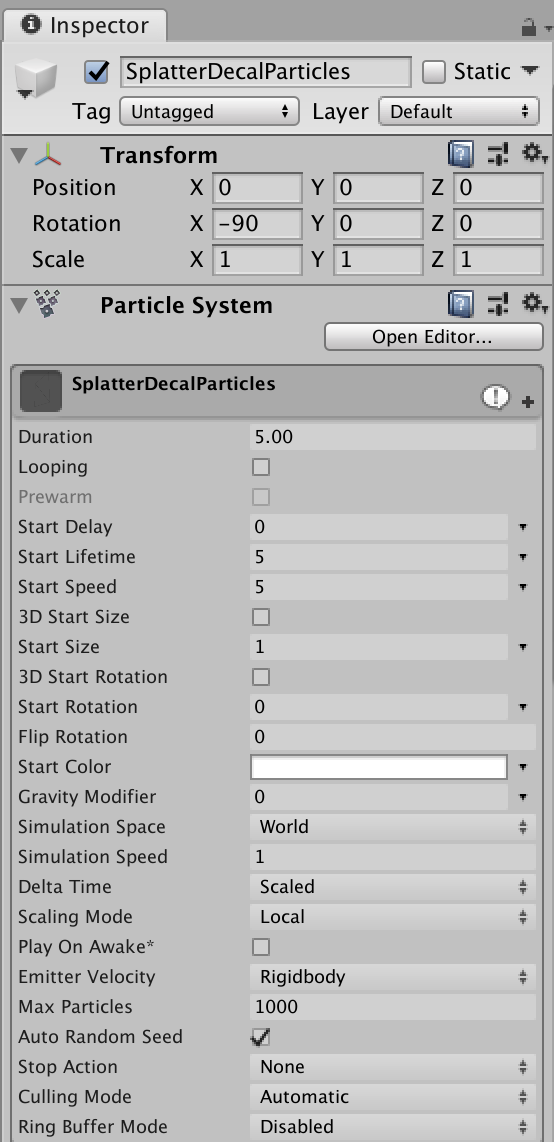Collapse the Transform component foldout arrow
This screenshot has width=554, height=1142.
point(19,155)
